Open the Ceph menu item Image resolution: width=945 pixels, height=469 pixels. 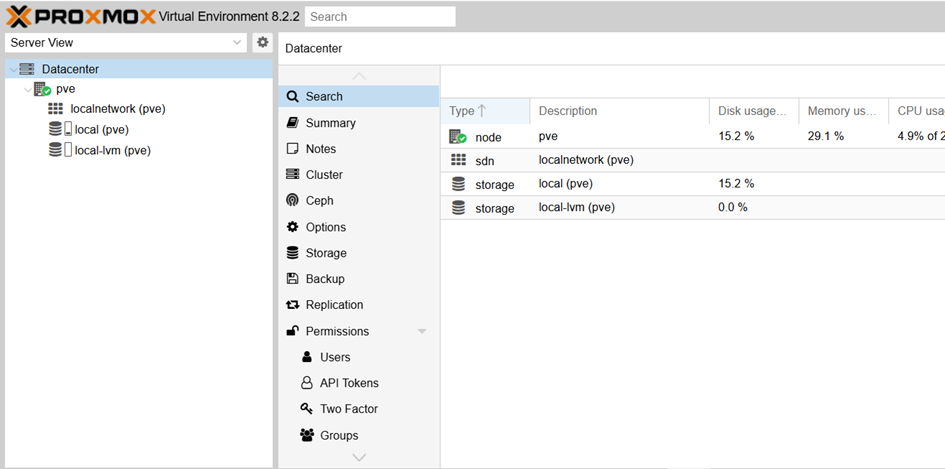[359, 201]
